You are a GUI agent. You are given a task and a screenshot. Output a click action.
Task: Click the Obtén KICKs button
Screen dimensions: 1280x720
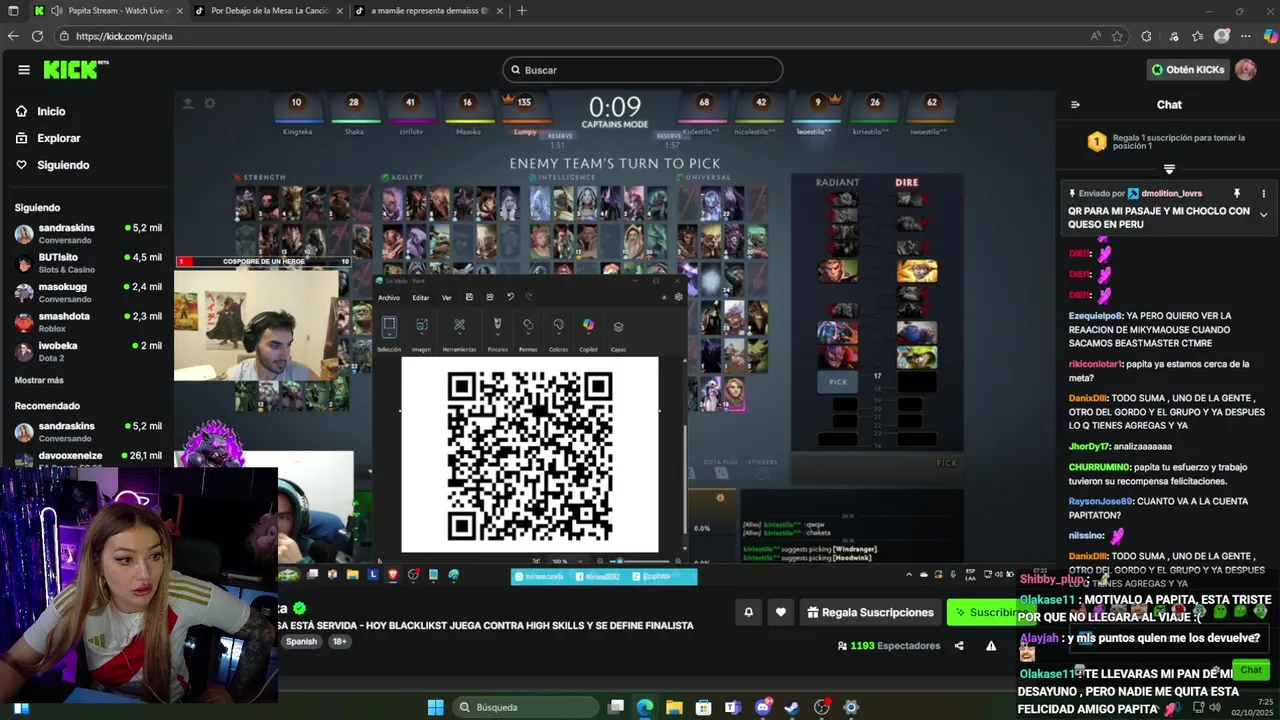click(1188, 70)
